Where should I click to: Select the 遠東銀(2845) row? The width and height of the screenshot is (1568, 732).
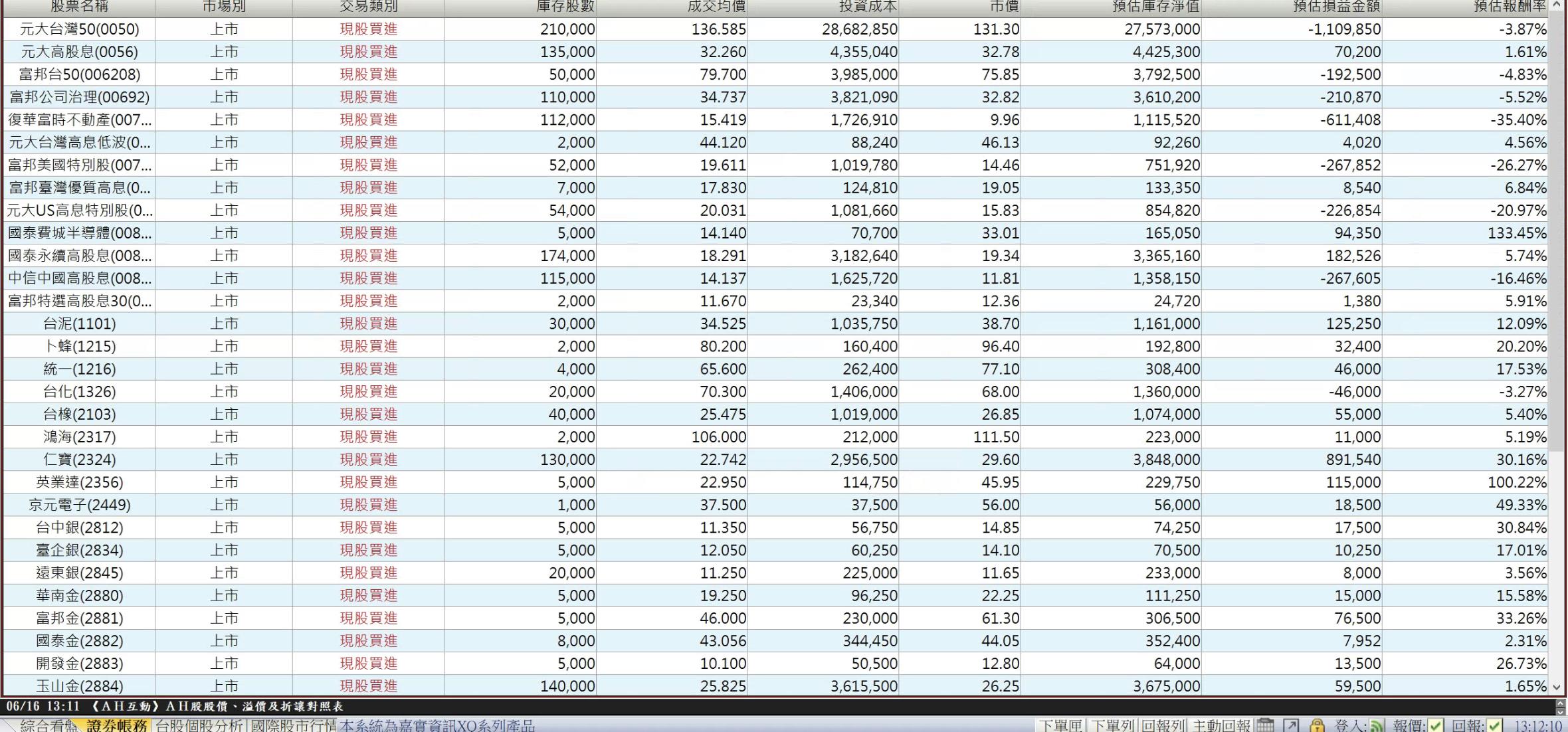point(776,573)
